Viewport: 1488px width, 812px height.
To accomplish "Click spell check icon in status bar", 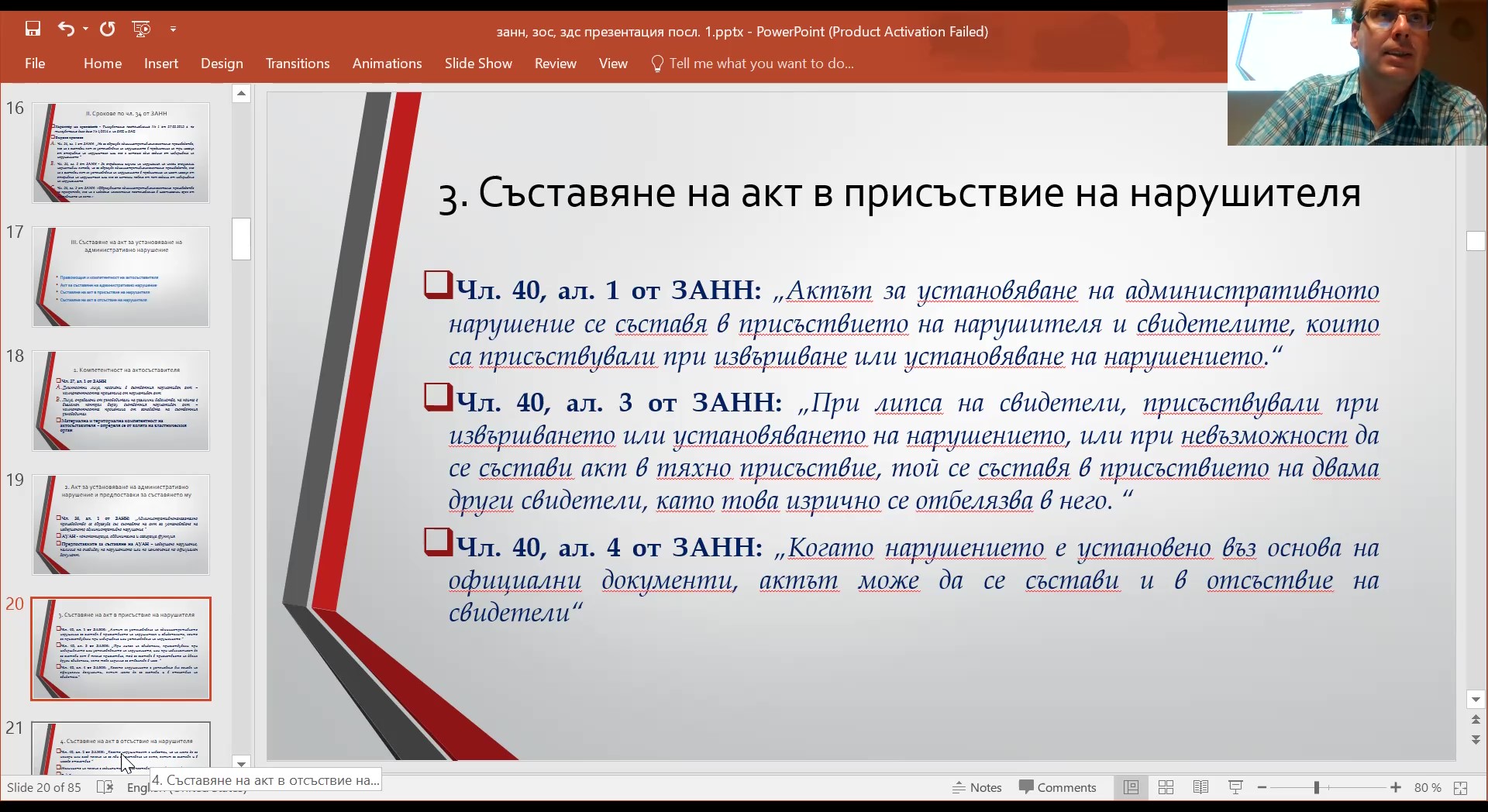I will [105, 787].
